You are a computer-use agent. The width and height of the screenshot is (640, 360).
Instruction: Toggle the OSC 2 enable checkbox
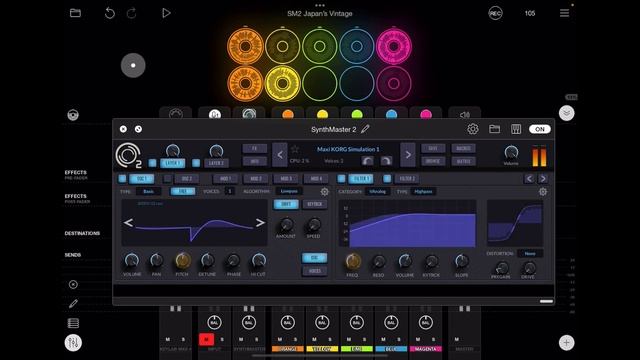point(167,178)
